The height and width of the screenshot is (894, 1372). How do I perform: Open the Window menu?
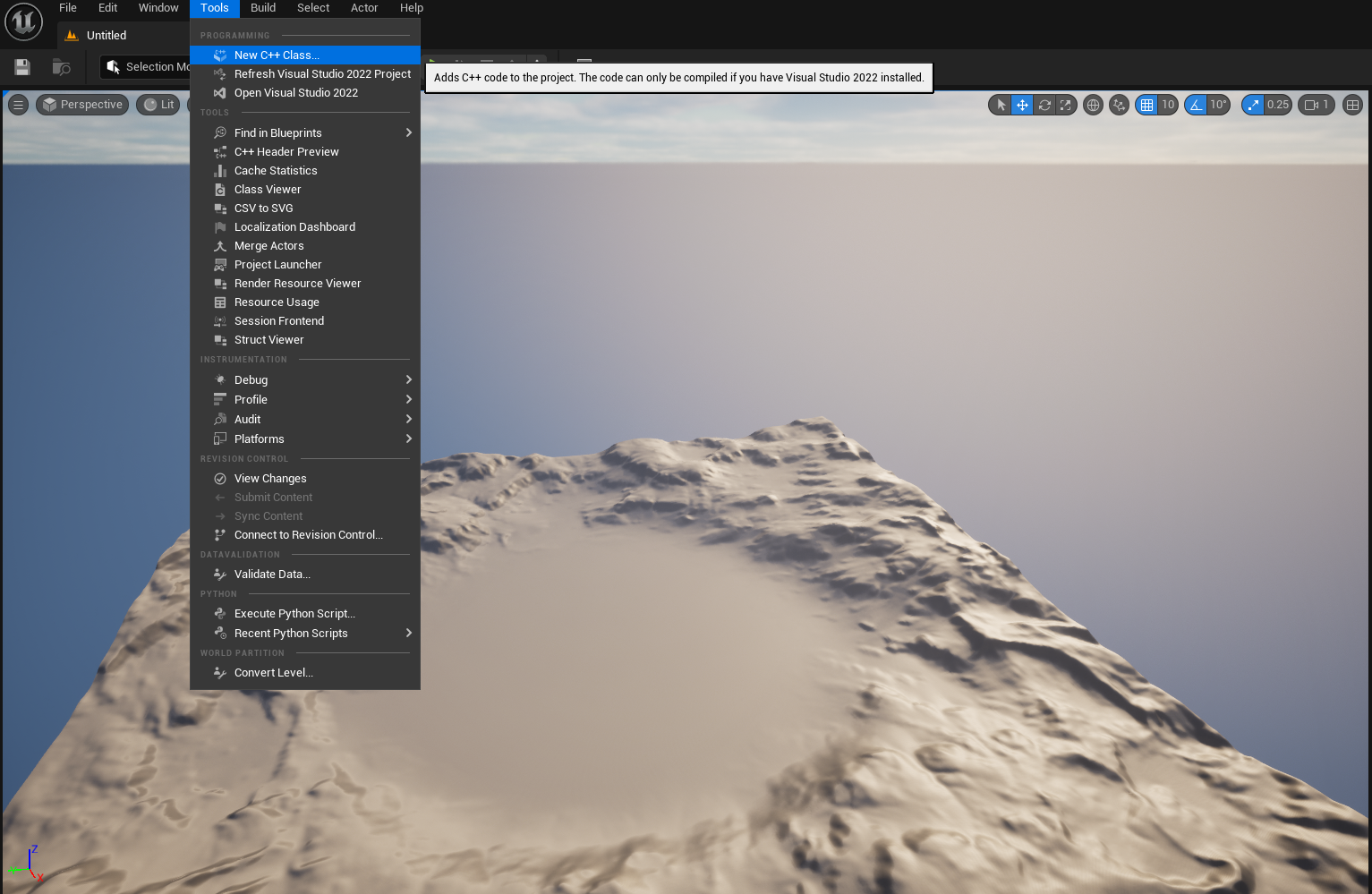[x=158, y=8]
